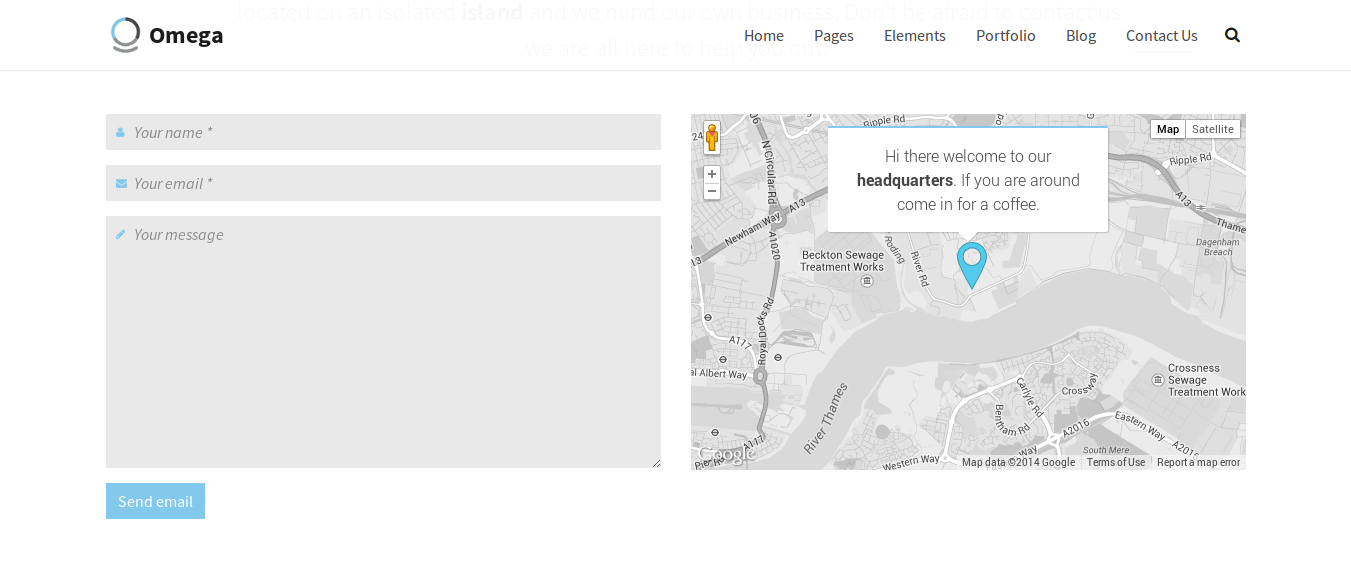Click the Your name input field
This screenshot has height=587, width=1351.
point(383,132)
